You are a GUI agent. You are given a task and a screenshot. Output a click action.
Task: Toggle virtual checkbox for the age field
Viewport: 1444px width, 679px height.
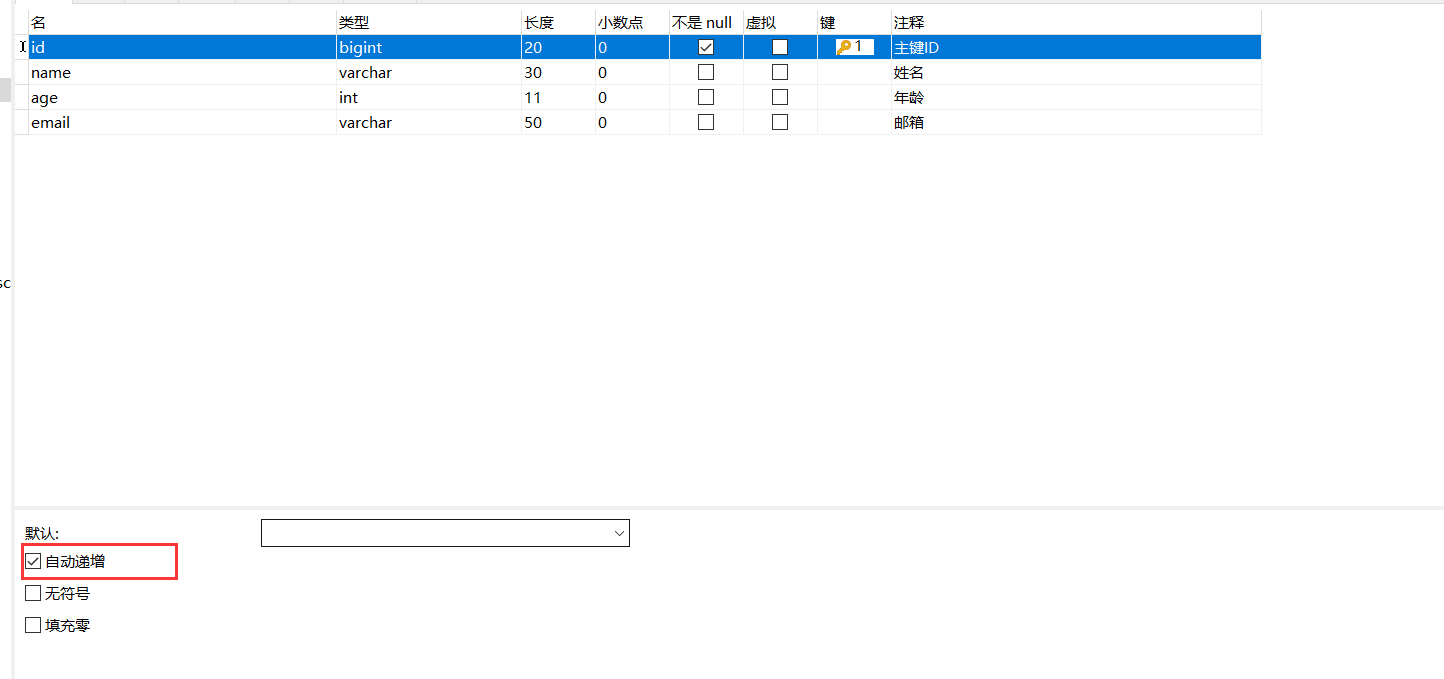780,97
